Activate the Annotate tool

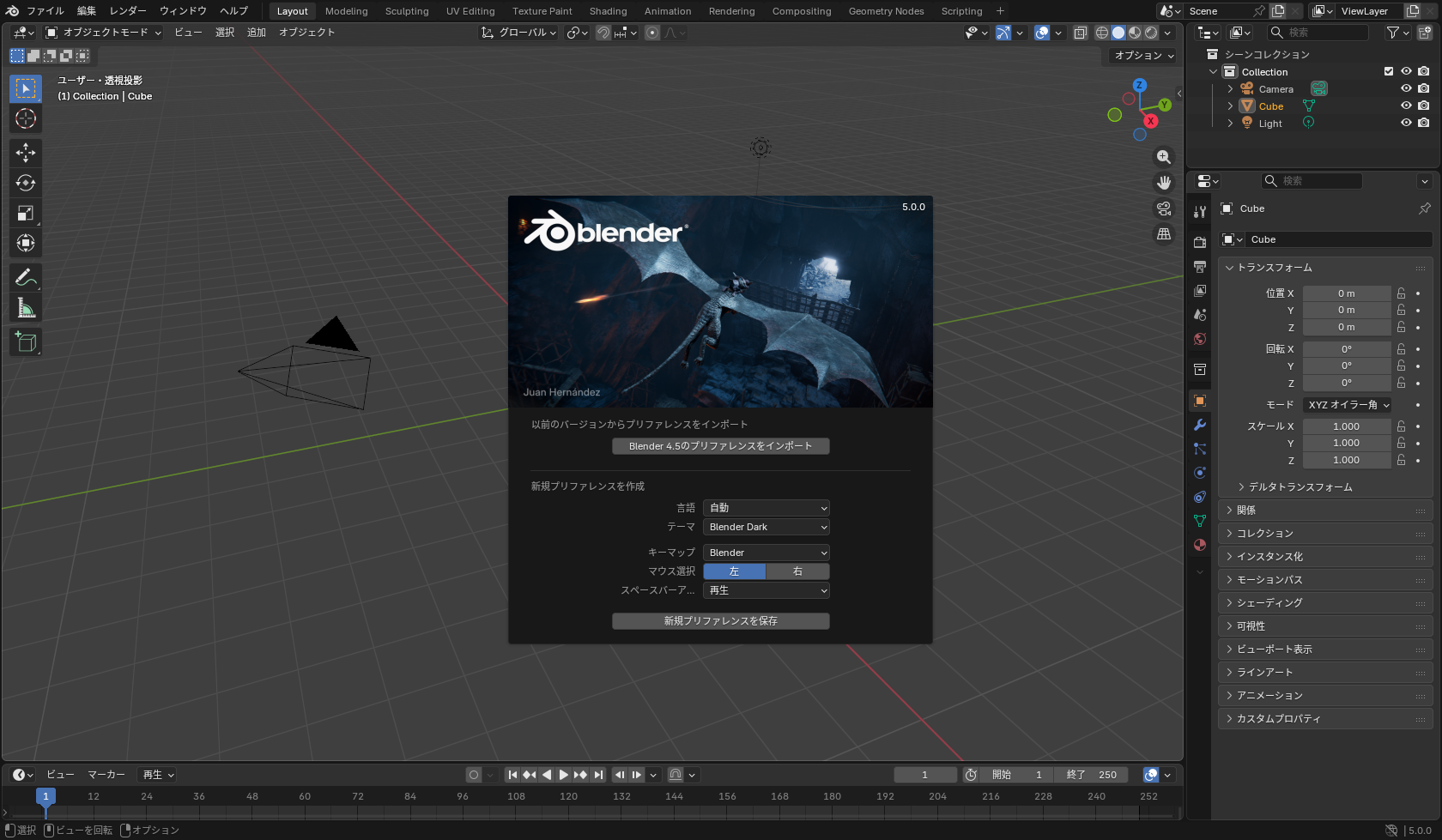(26, 276)
